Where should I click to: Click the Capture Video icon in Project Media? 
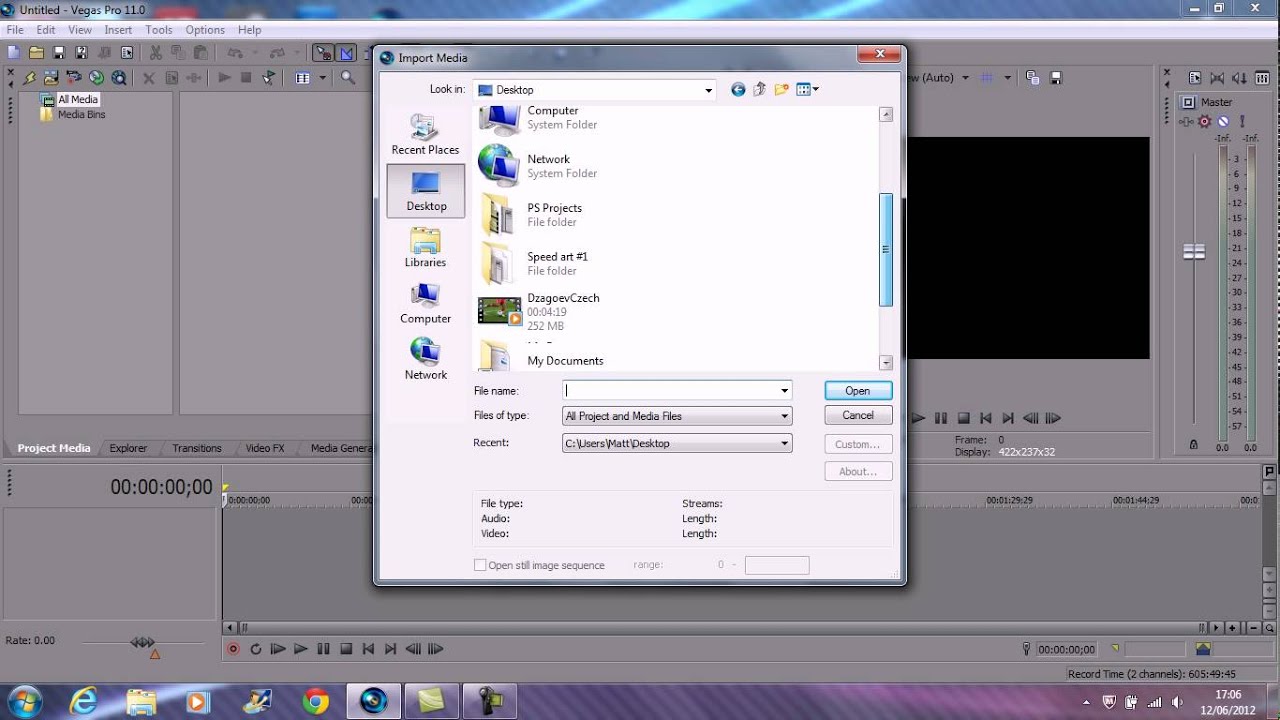point(74,77)
